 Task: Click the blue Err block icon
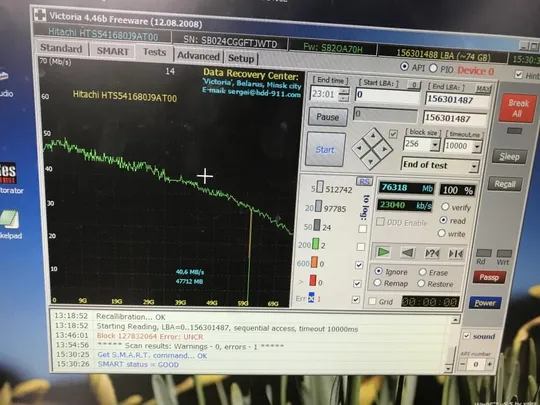coord(311,297)
